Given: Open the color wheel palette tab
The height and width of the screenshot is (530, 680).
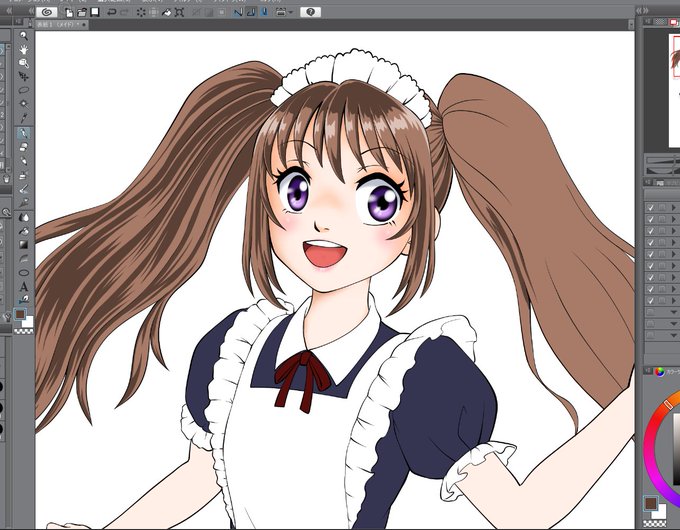Looking at the screenshot, I should pyautogui.click(x=660, y=372).
